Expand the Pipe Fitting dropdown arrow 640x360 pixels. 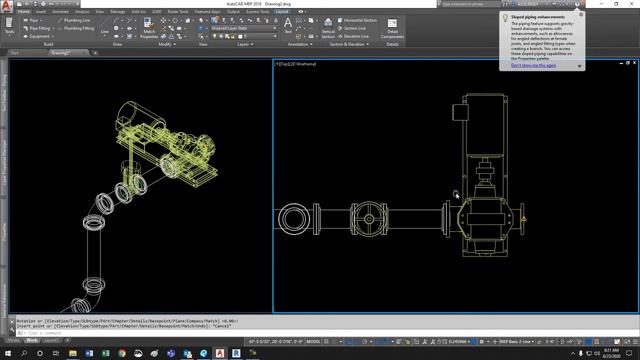coord(53,28)
